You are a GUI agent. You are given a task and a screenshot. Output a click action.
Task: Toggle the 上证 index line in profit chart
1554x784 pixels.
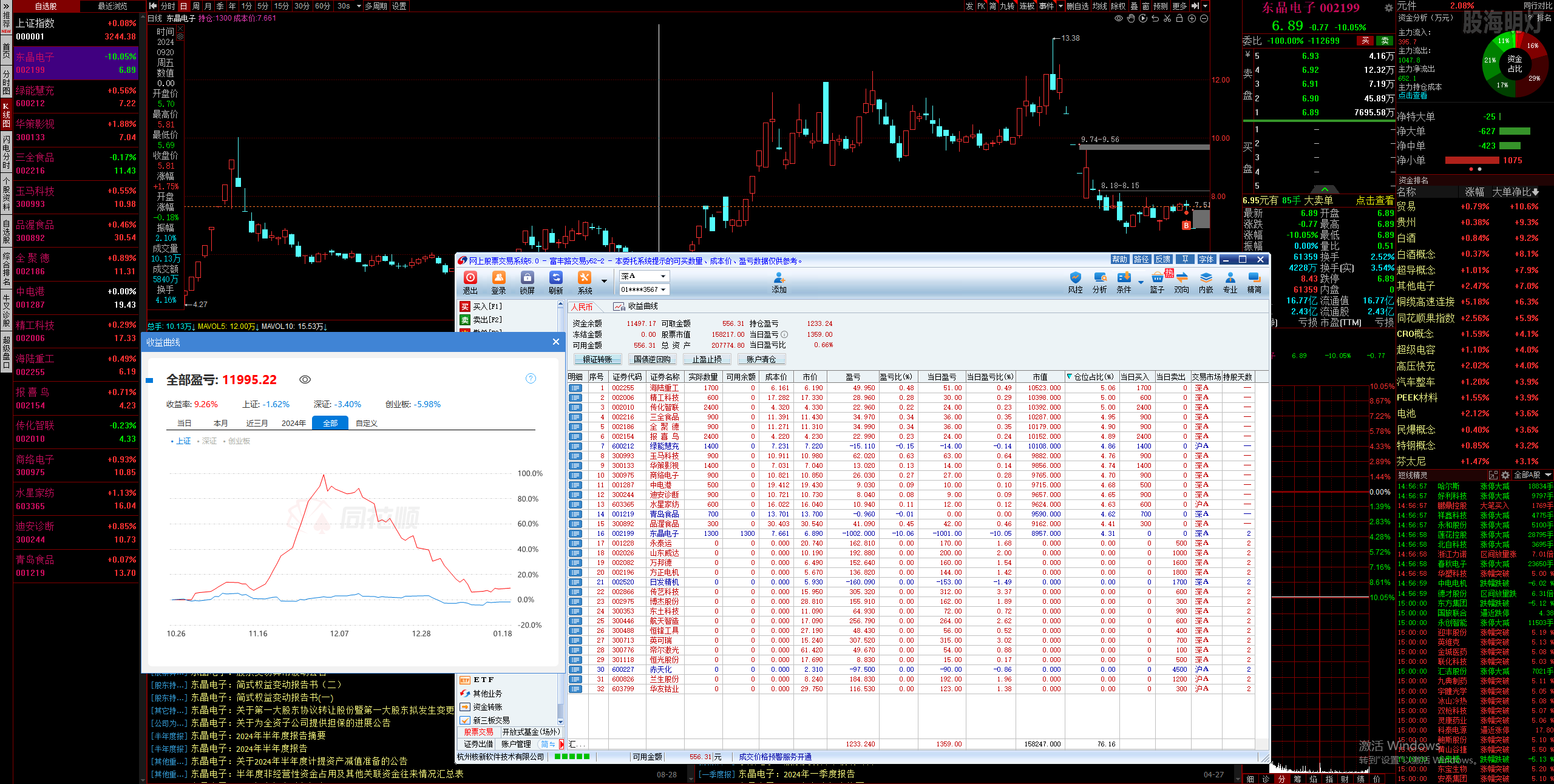(x=181, y=441)
